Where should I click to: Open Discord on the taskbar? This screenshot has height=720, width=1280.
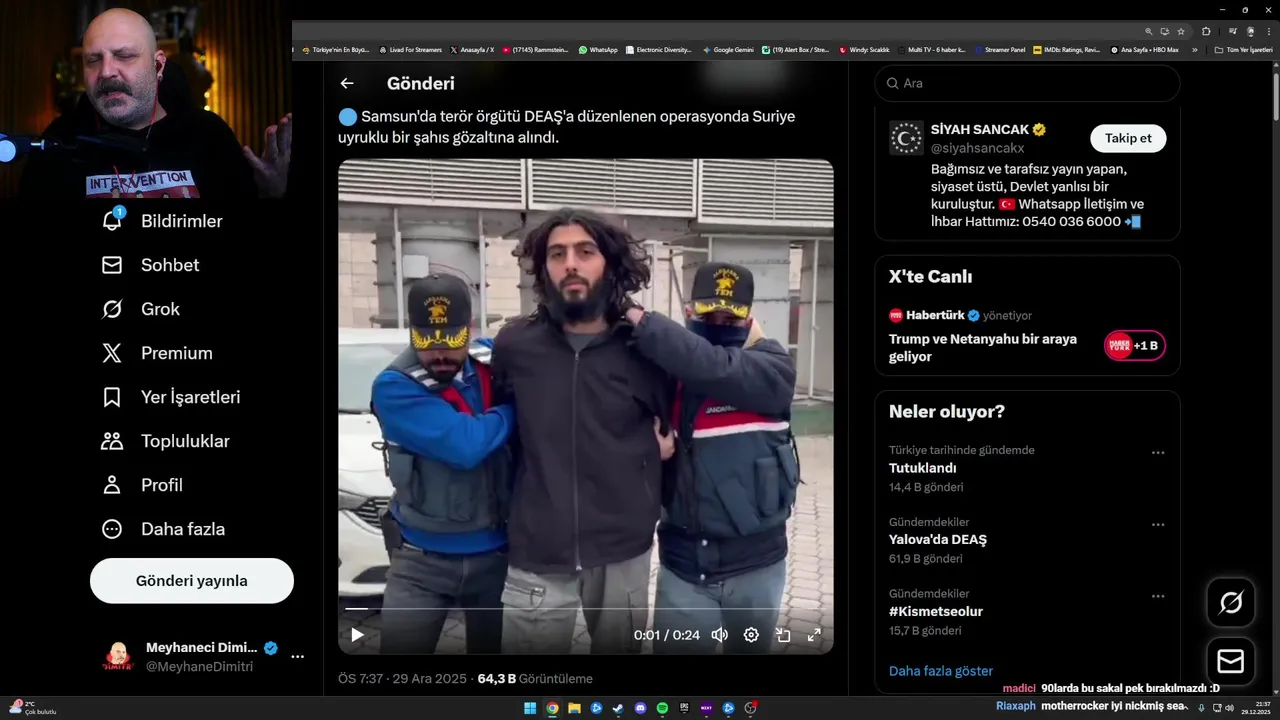[x=640, y=708]
